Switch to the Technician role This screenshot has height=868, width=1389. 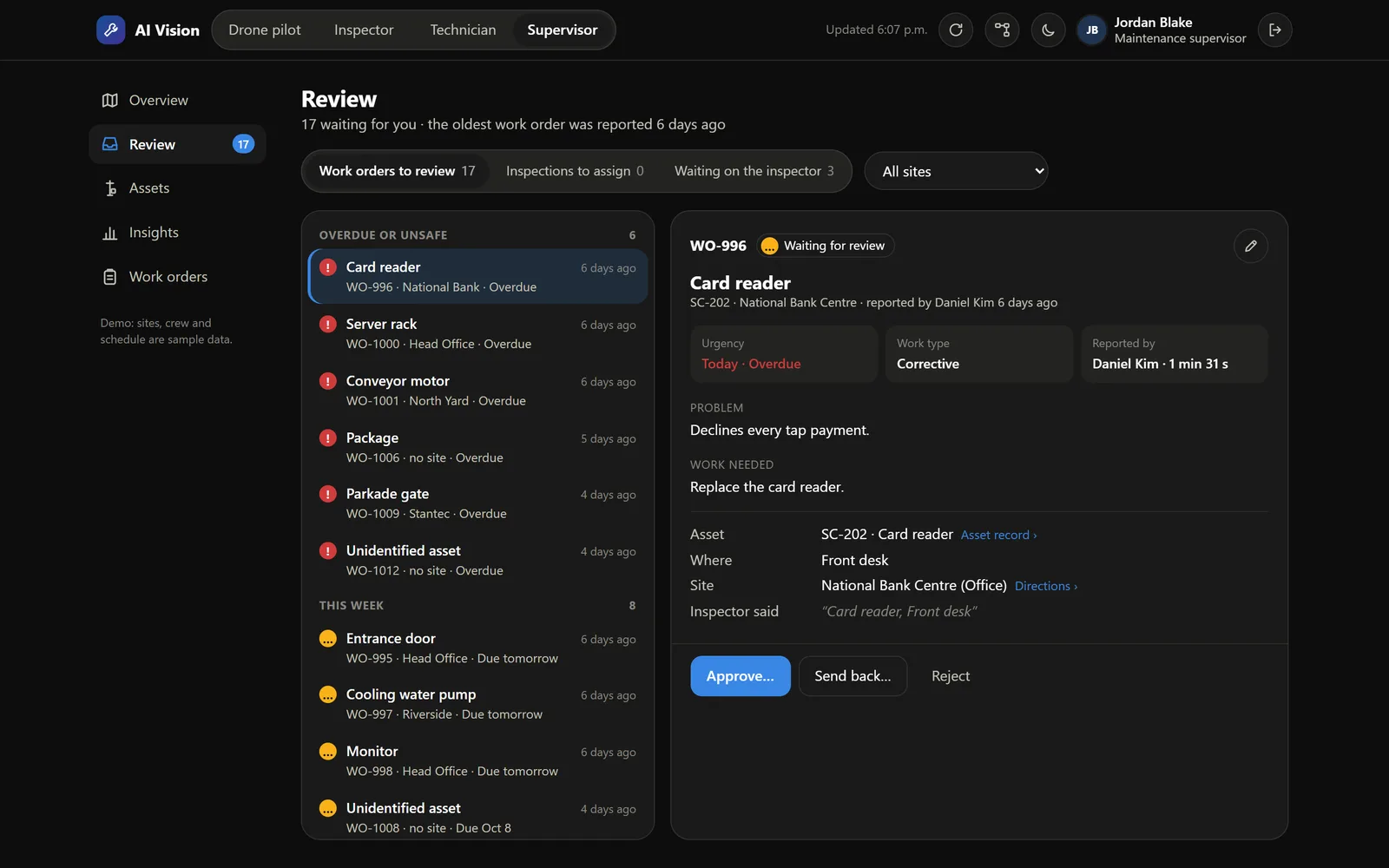point(463,30)
